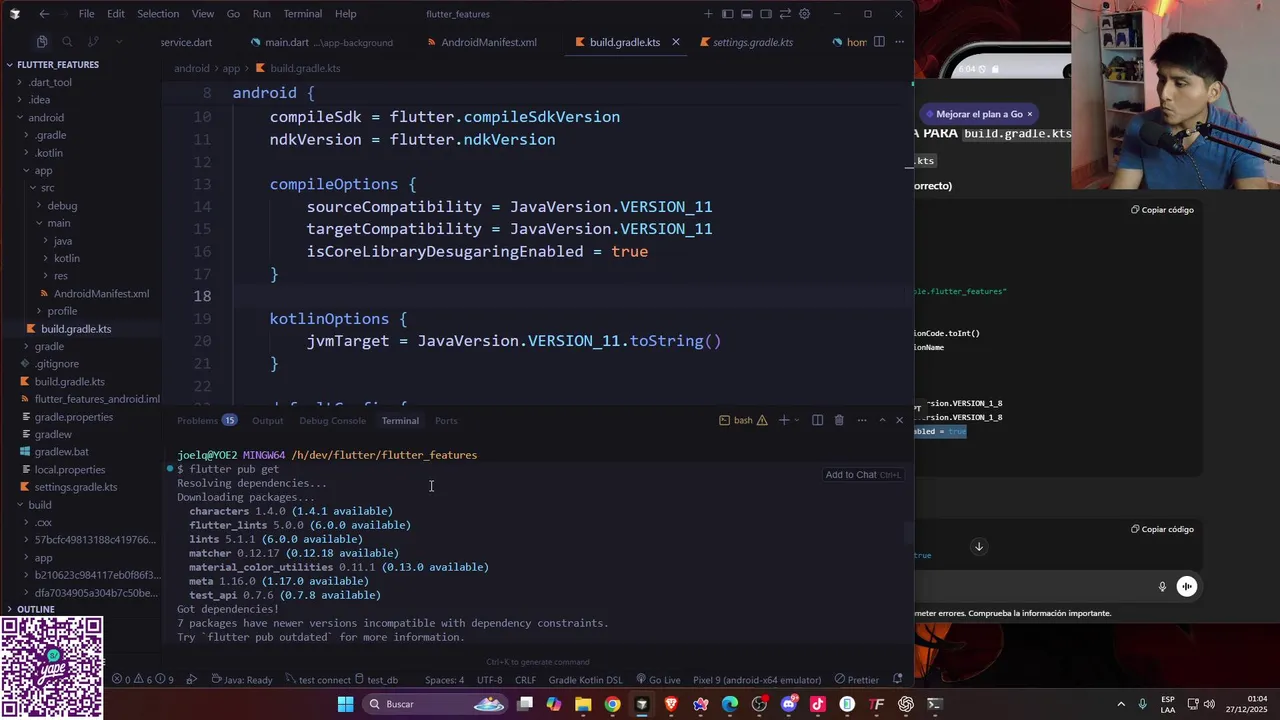Open AndroidManifest.xml in file tree
The image size is (1280, 720).
pyautogui.click(x=101, y=294)
